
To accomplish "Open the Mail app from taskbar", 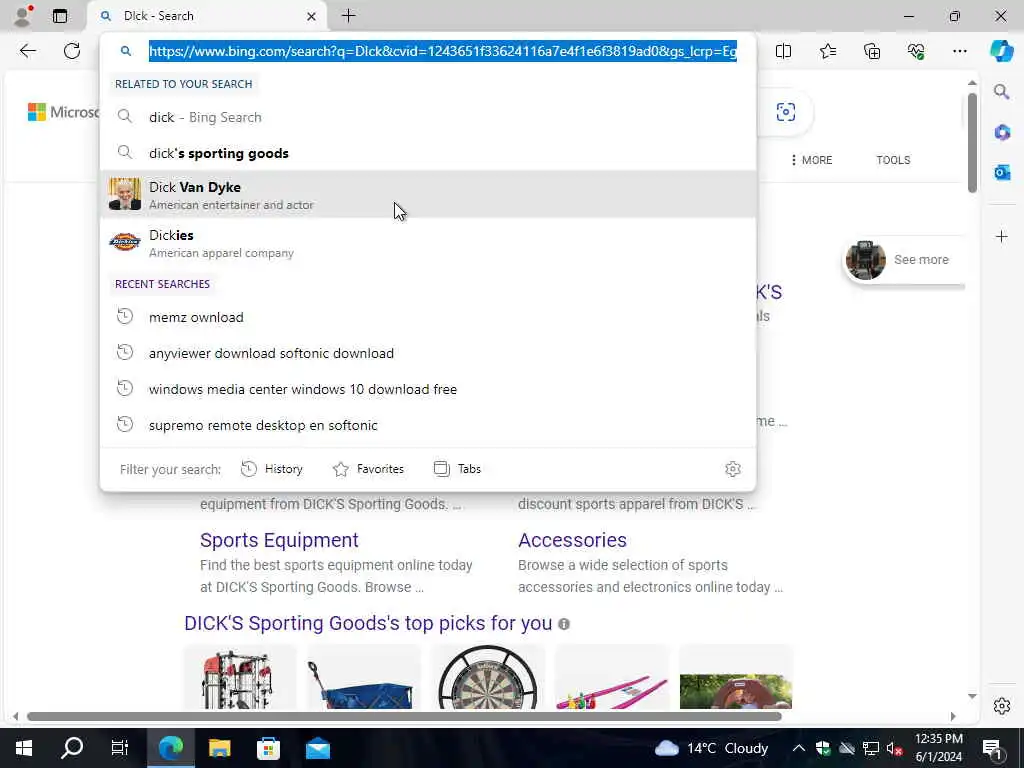I will [318, 748].
